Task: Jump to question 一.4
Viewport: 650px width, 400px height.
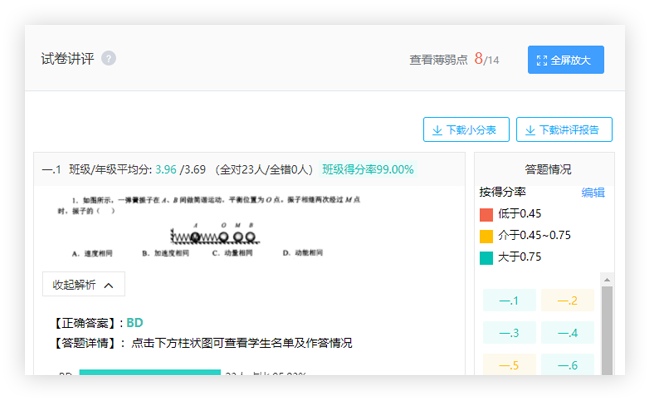Action: coord(567,333)
